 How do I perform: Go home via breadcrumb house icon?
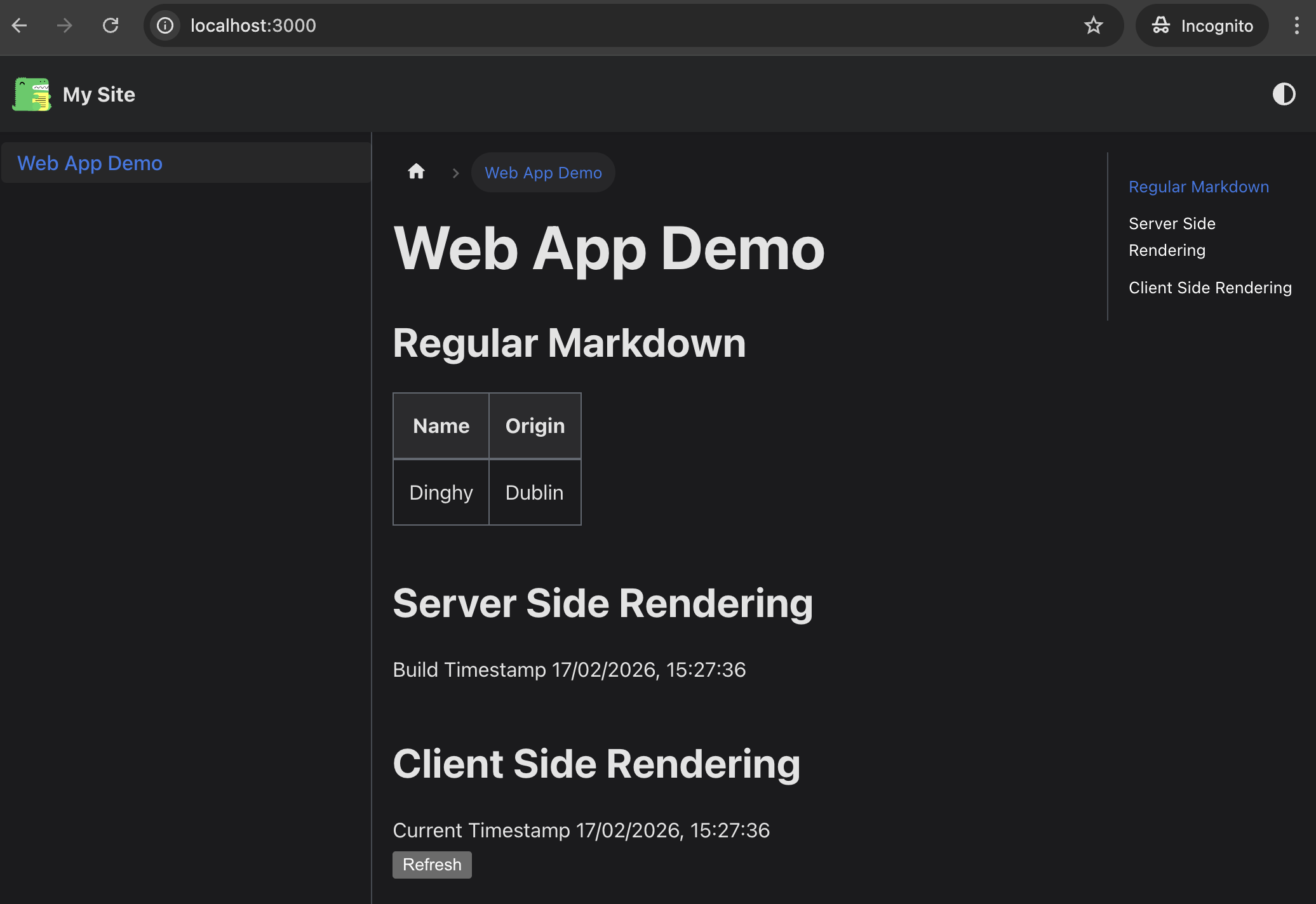tap(416, 171)
